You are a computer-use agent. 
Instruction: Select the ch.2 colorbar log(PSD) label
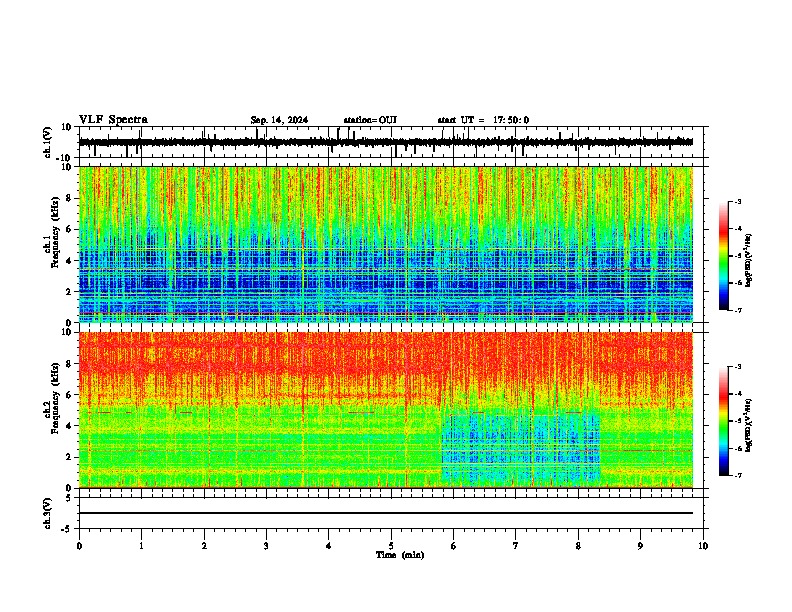(x=748, y=425)
